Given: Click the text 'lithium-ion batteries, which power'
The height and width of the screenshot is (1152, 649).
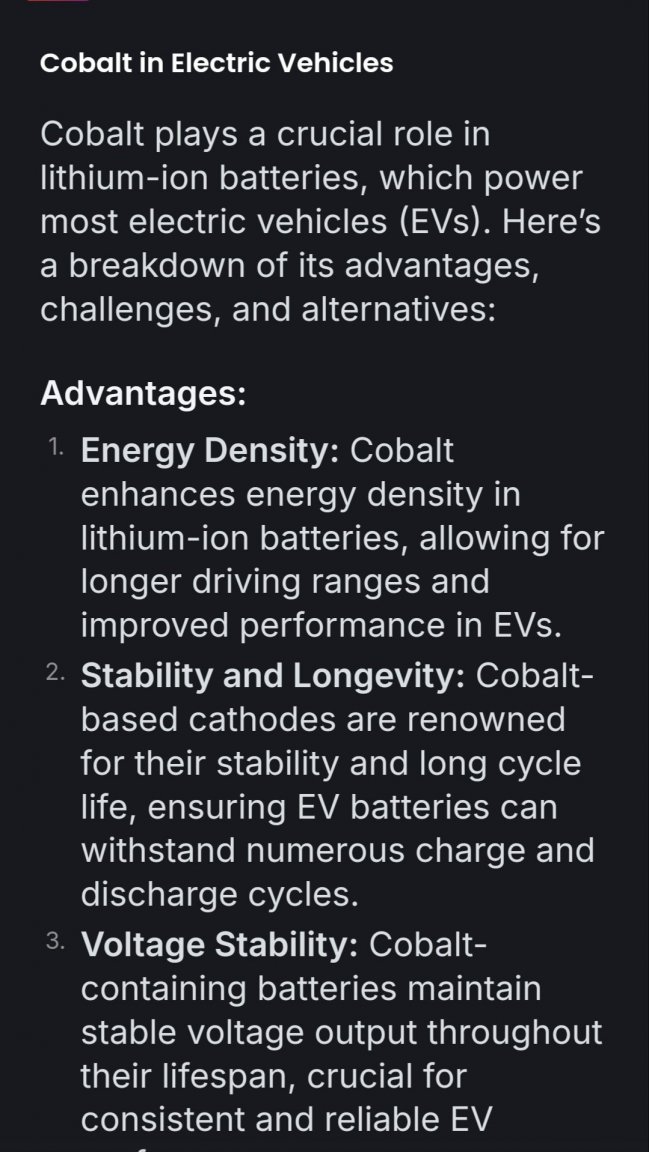Looking at the screenshot, I should pos(311,179).
